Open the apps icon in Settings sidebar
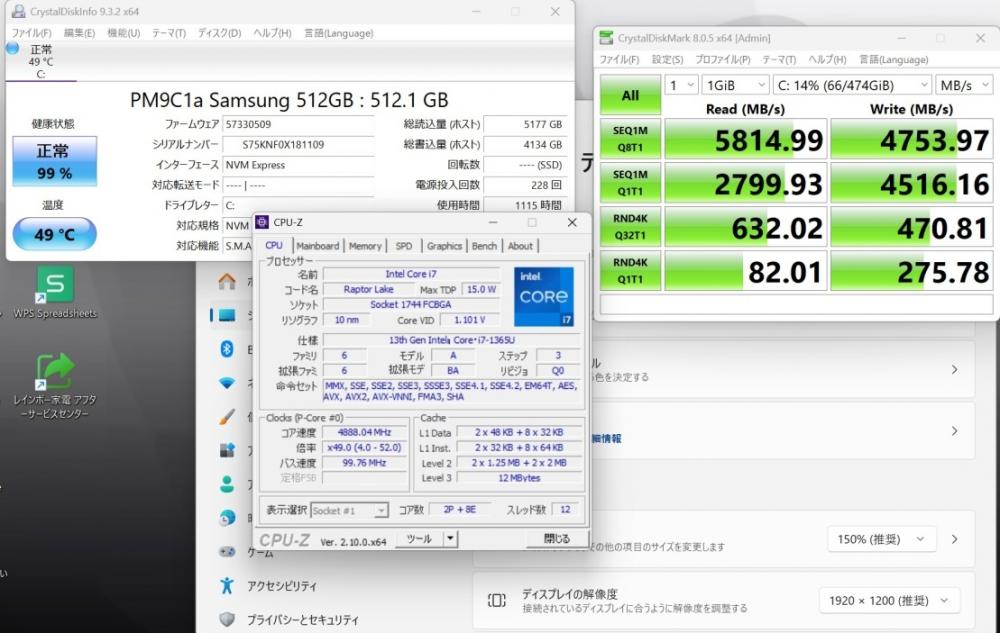 click(226, 450)
